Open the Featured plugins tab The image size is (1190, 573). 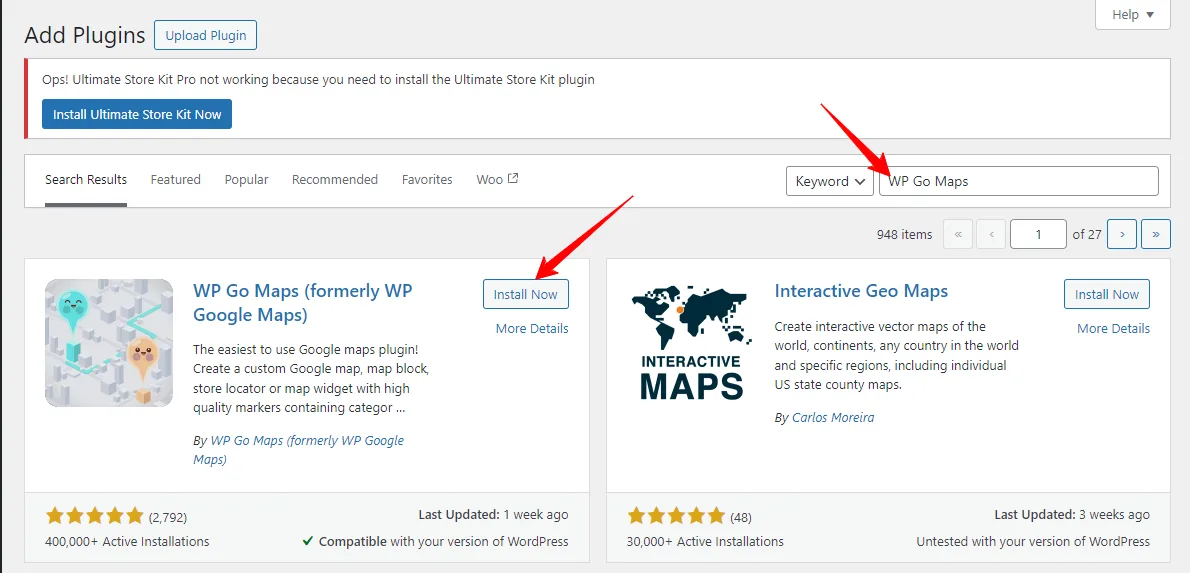(x=175, y=180)
